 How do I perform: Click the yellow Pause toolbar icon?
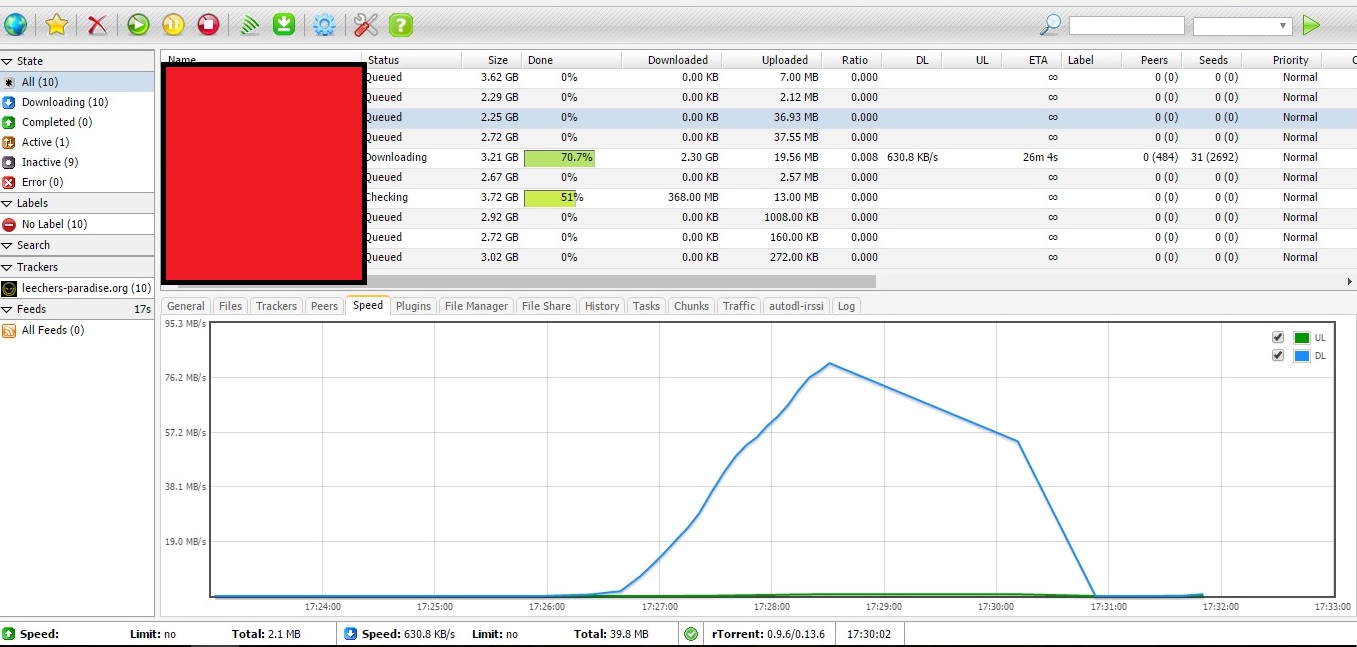[x=173, y=25]
